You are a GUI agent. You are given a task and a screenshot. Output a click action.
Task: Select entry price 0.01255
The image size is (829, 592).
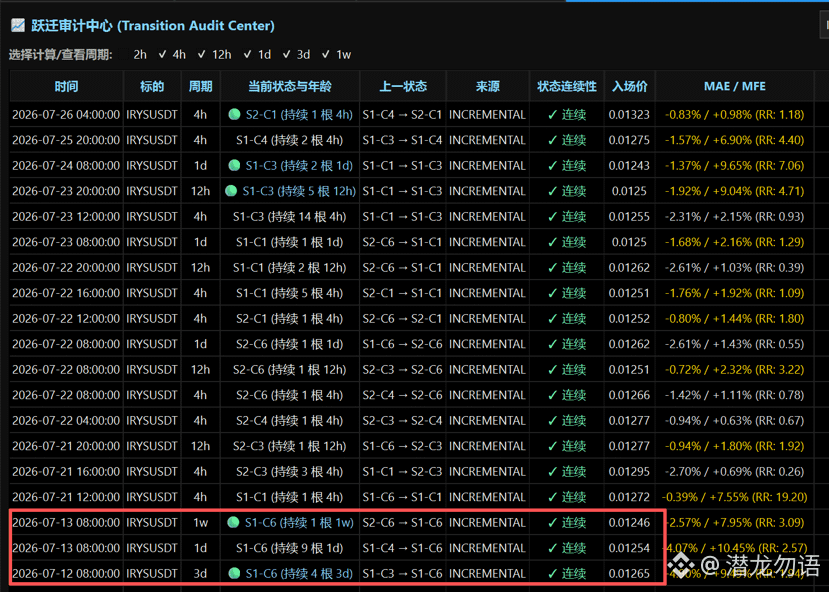pyautogui.click(x=629, y=217)
